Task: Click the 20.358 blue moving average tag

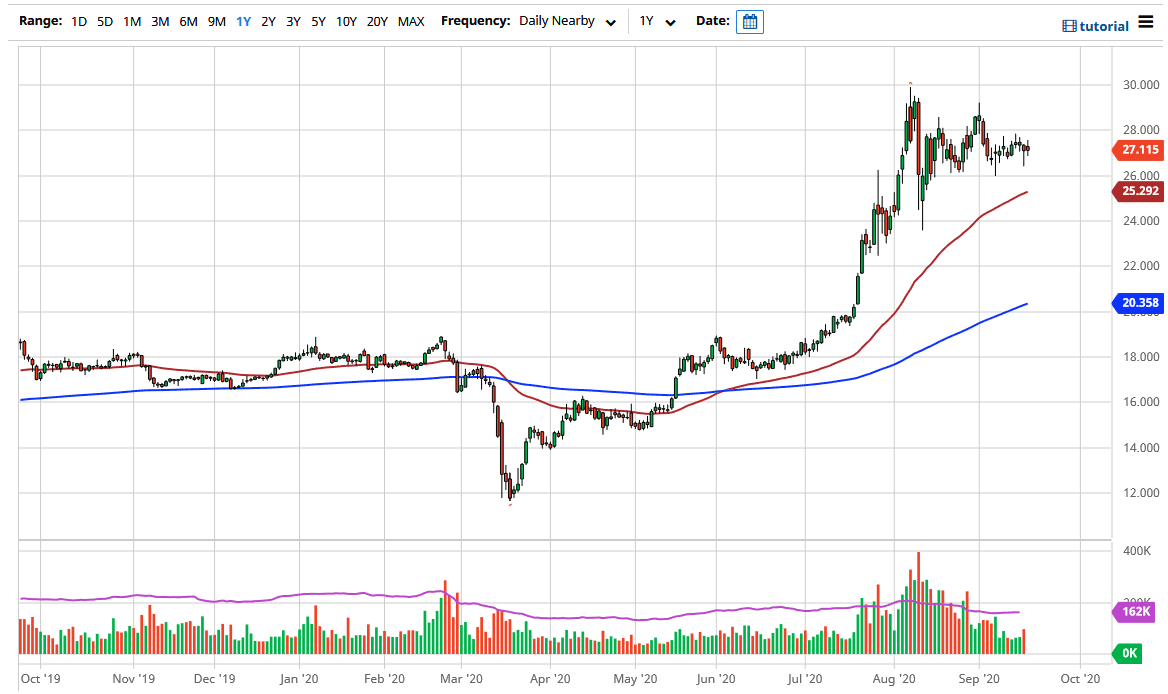Action: 1139,302
